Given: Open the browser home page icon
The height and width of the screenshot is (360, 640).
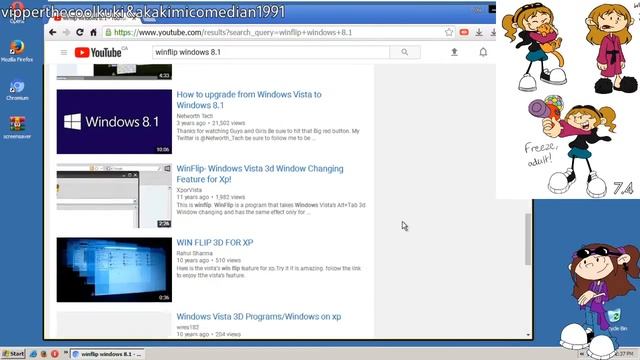Looking at the screenshot, I should (x=93, y=32).
